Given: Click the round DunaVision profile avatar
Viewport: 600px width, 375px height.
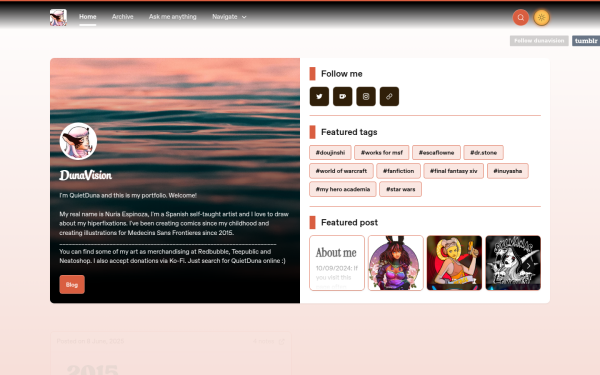Looking at the screenshot, I should 78,141.
